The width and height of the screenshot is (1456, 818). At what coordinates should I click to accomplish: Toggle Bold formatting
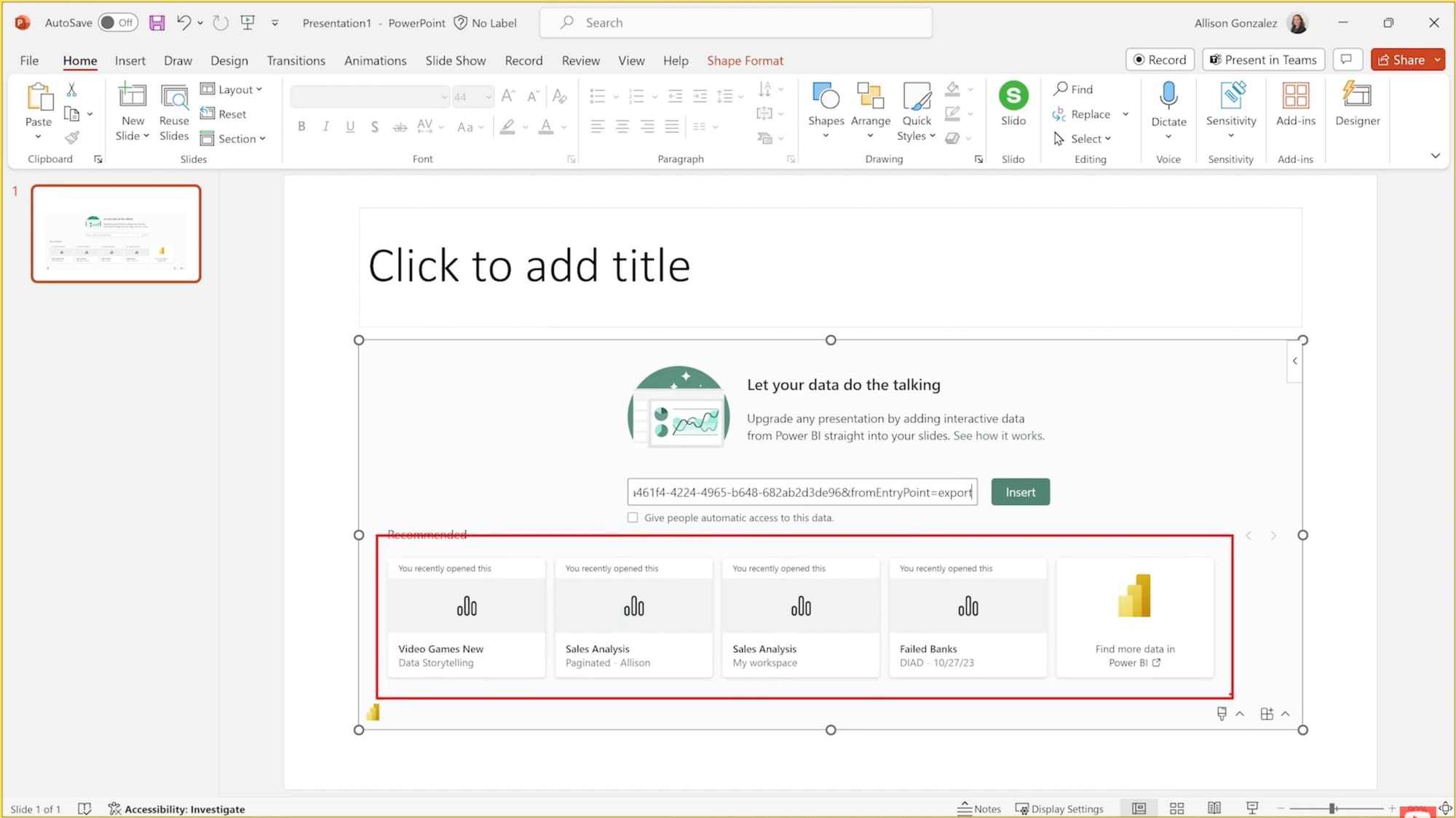pos(301,127)
